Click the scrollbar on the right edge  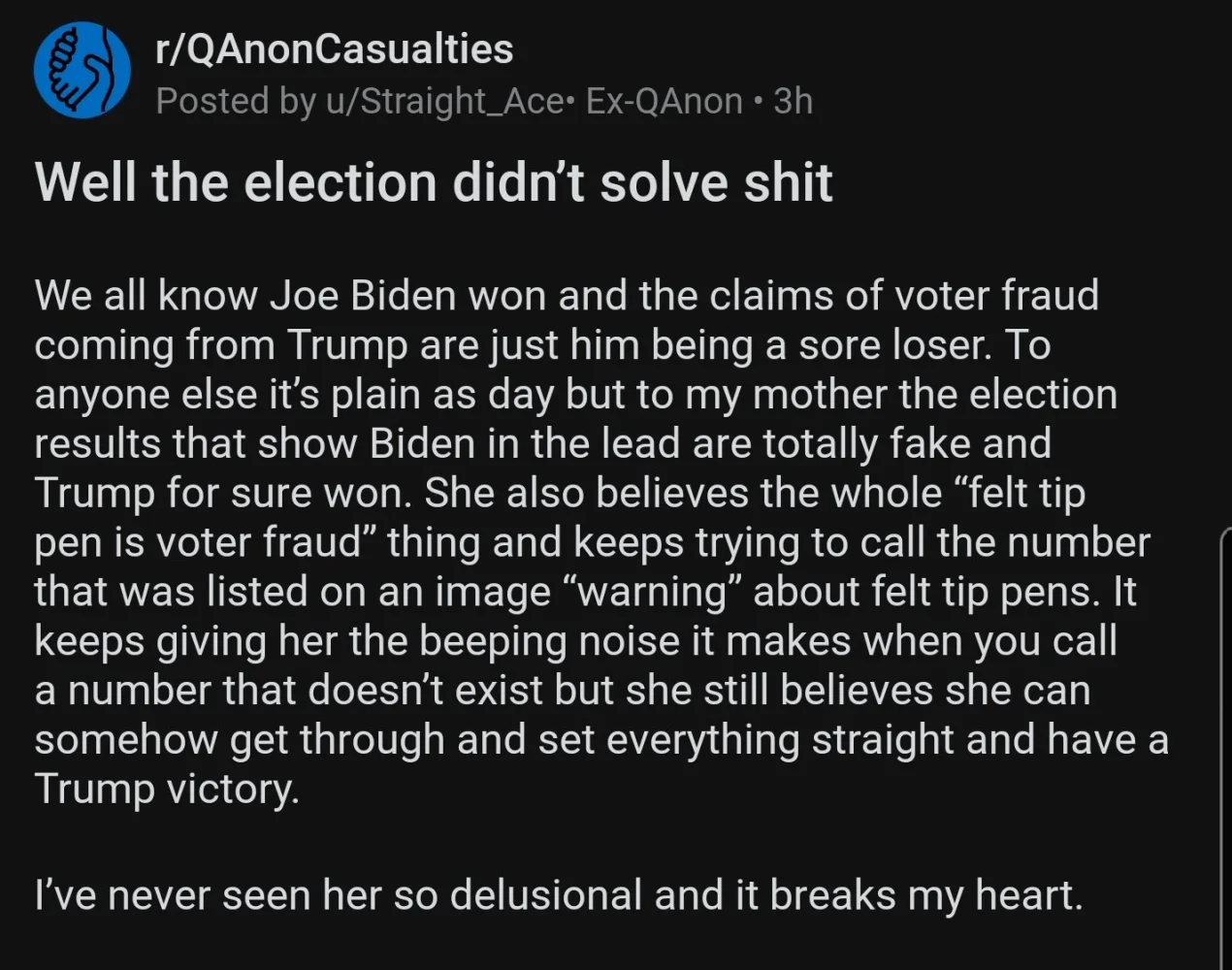[1226, 747]
